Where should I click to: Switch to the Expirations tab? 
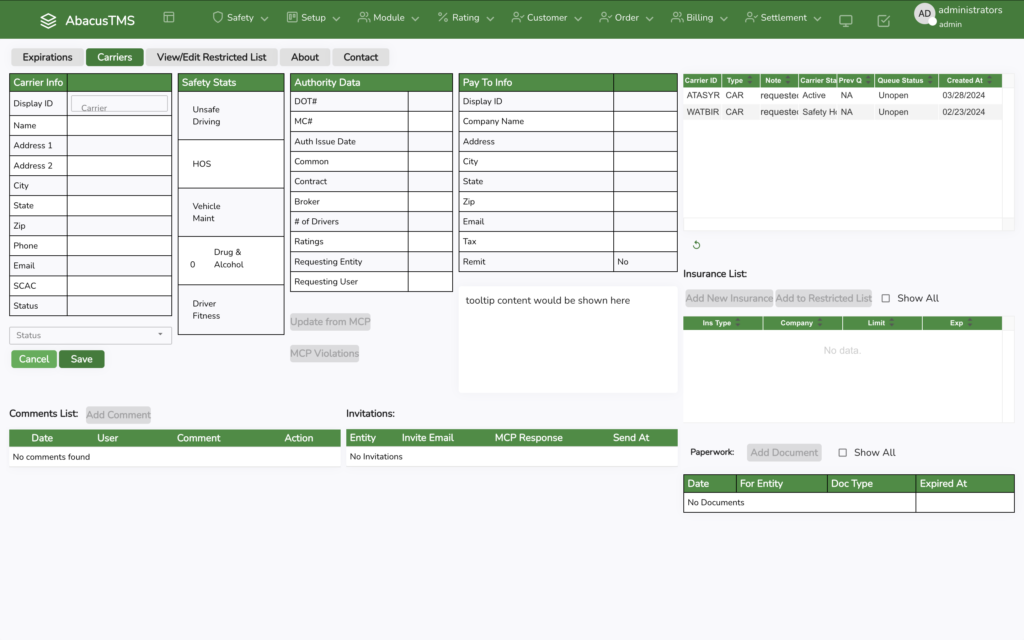[47, 57]
